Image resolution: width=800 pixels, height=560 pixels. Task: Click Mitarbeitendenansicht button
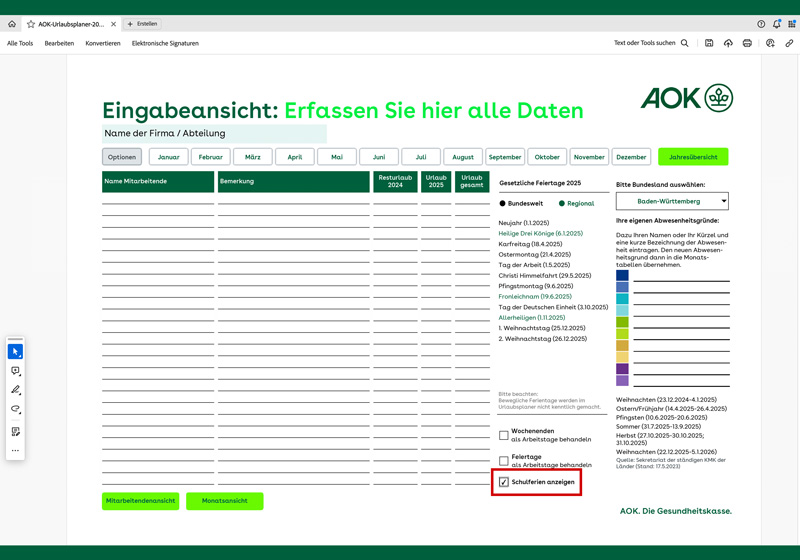(x=140, y=501)
